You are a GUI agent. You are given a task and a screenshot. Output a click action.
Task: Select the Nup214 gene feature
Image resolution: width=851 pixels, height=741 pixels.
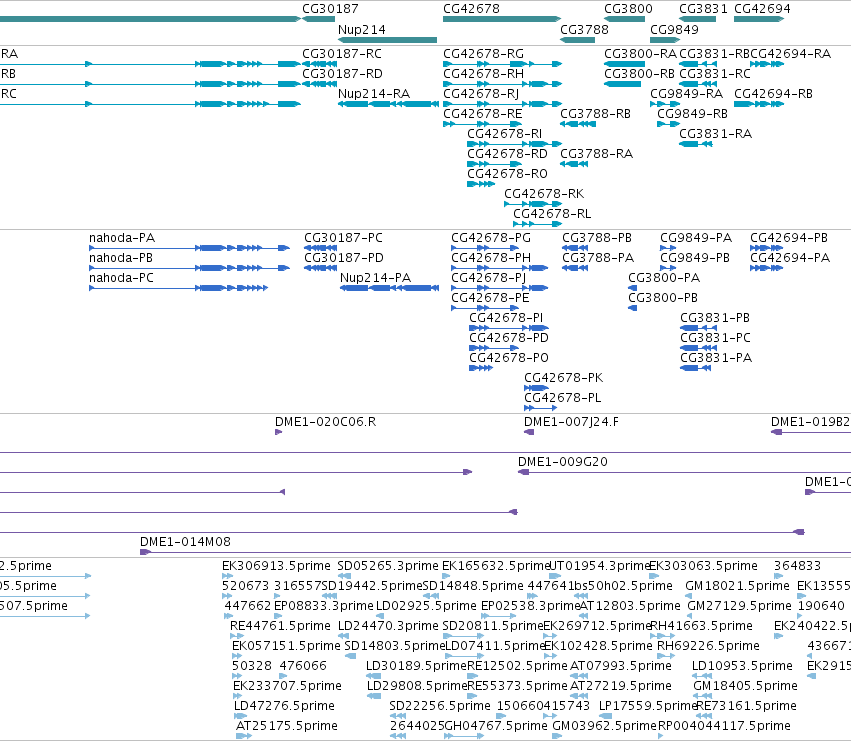pos(387,40)
